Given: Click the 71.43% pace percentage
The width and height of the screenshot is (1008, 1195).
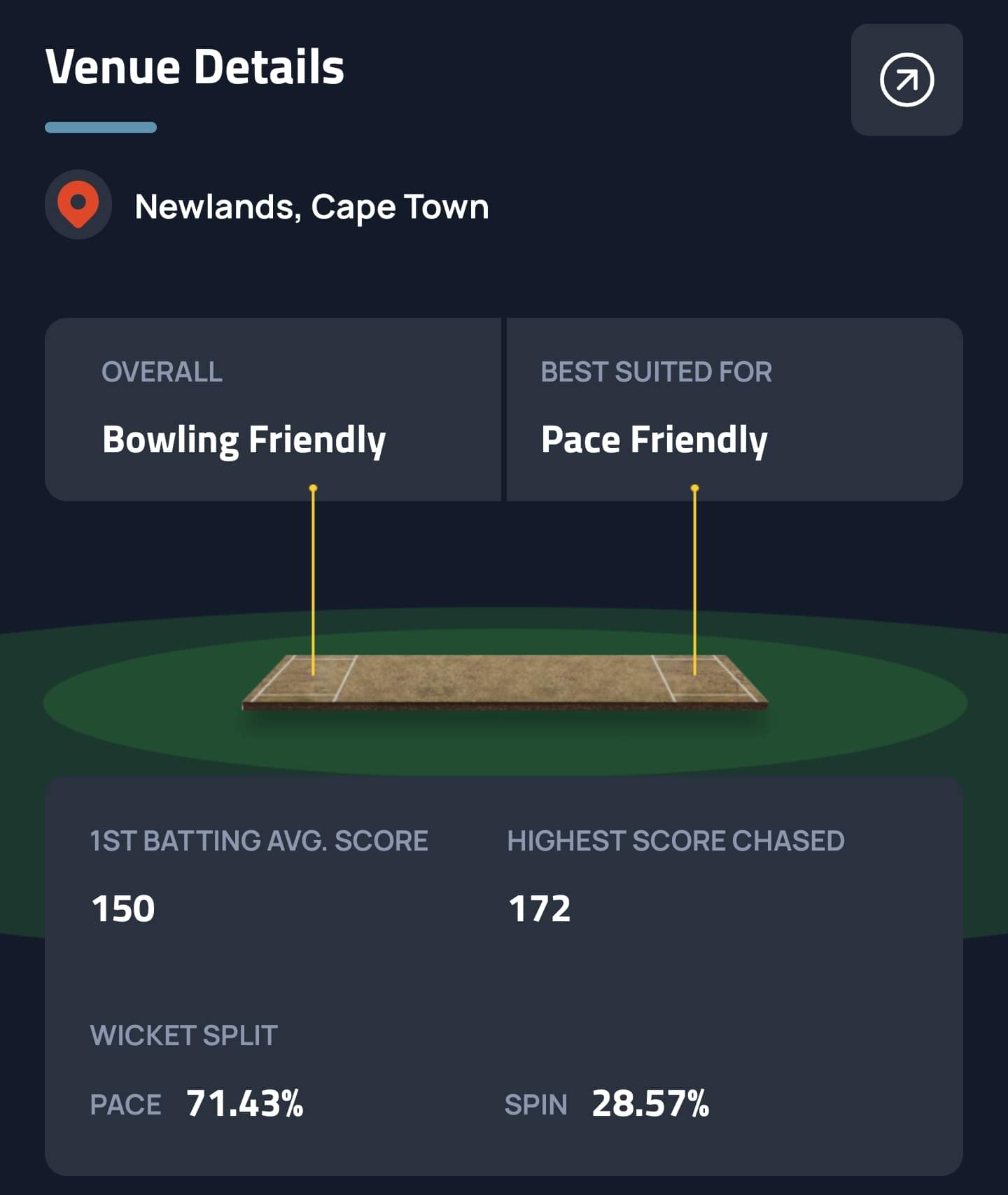Looking at the screenshot, I should point(244,1103).
